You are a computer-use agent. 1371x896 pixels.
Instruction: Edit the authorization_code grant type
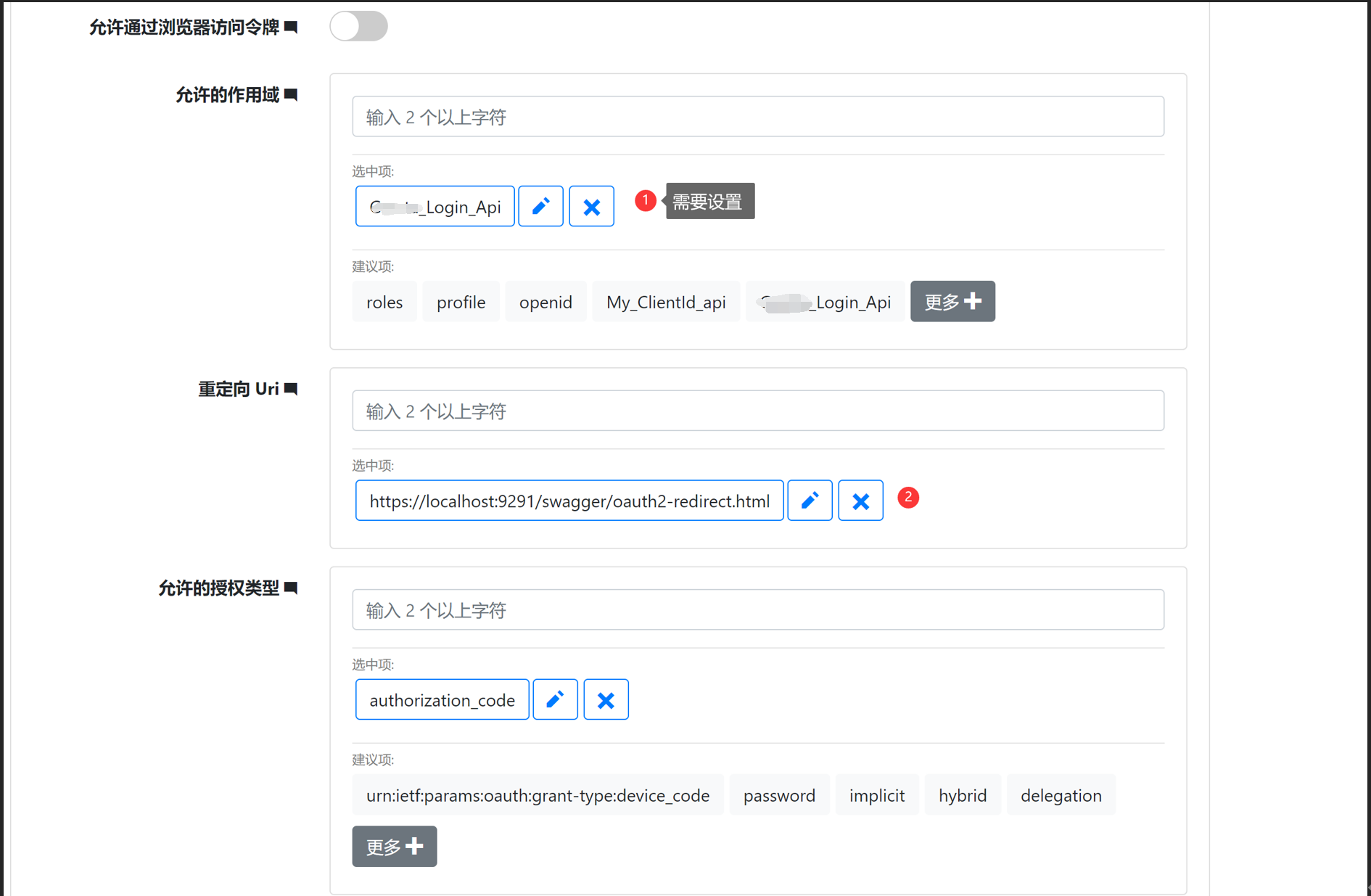point(555,700)
